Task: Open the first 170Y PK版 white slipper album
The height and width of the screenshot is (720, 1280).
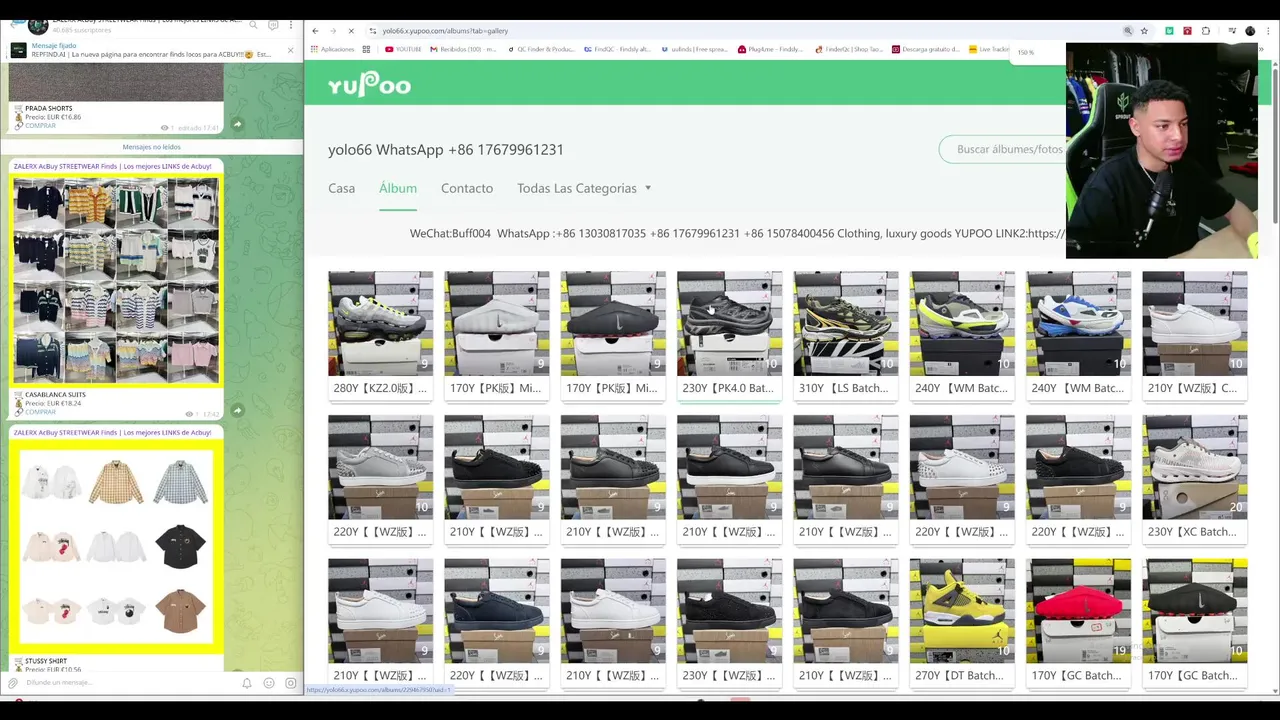Action: pos(496,335)
